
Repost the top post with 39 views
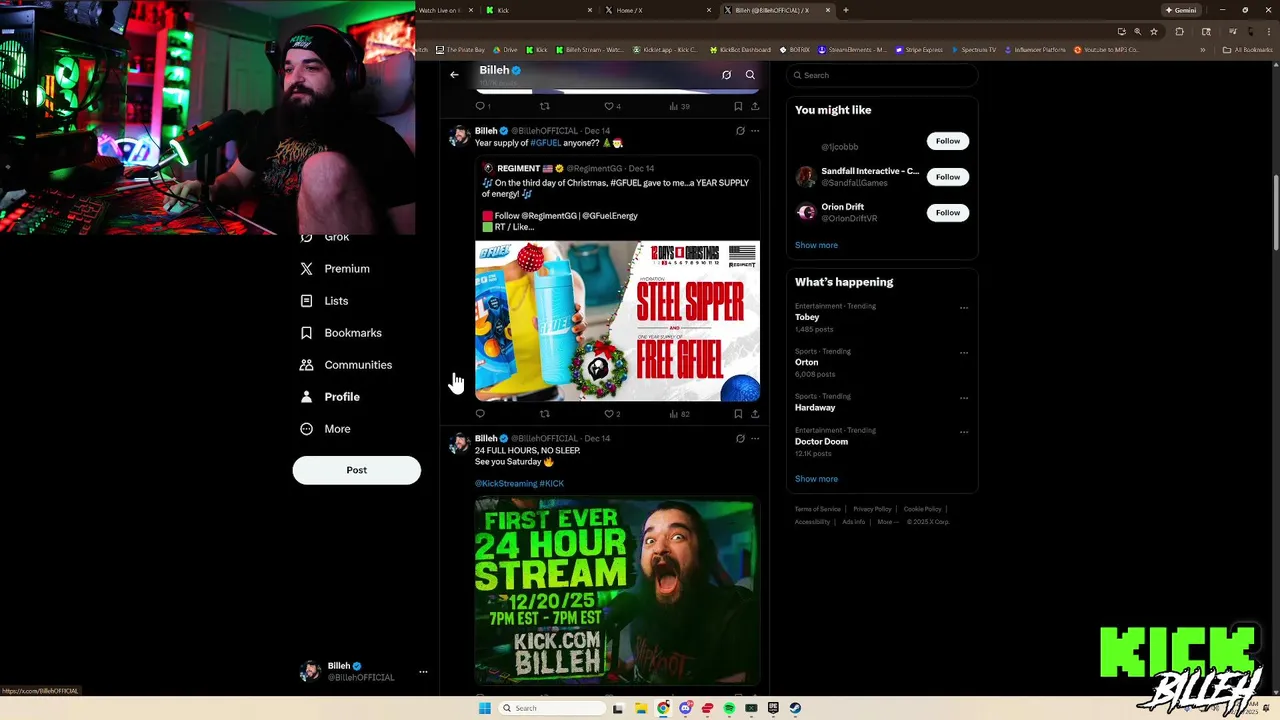(545, 106)
